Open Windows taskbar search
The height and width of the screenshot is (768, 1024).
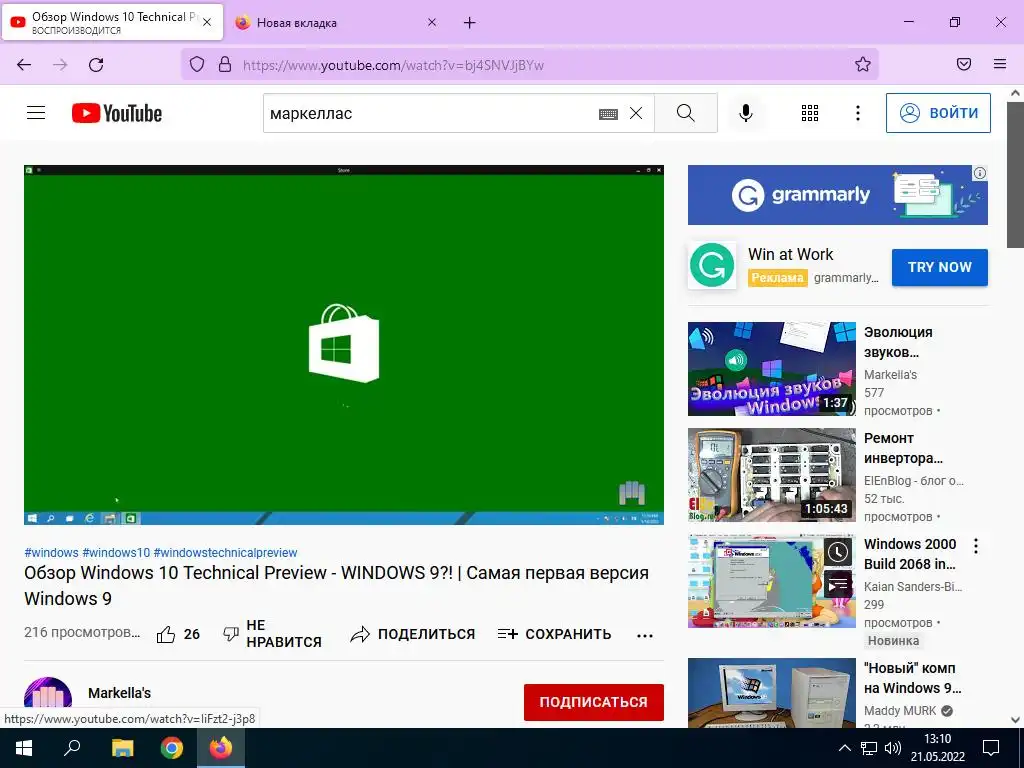click(72, 748)
